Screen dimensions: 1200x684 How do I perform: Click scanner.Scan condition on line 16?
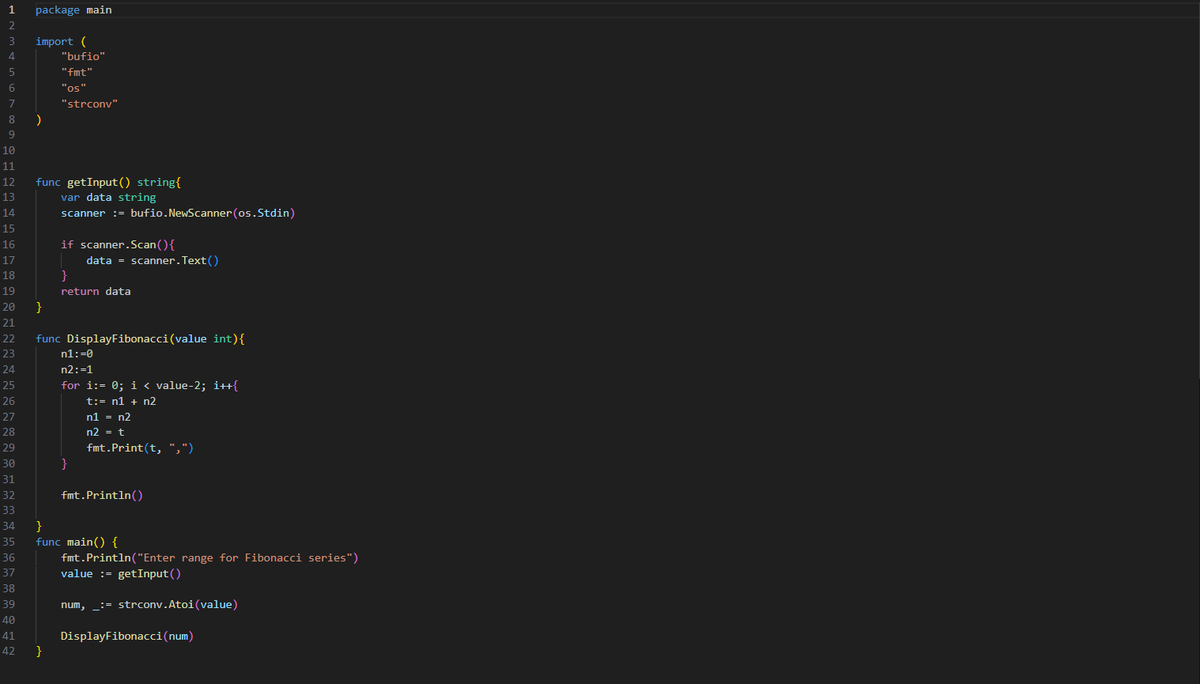122,244
